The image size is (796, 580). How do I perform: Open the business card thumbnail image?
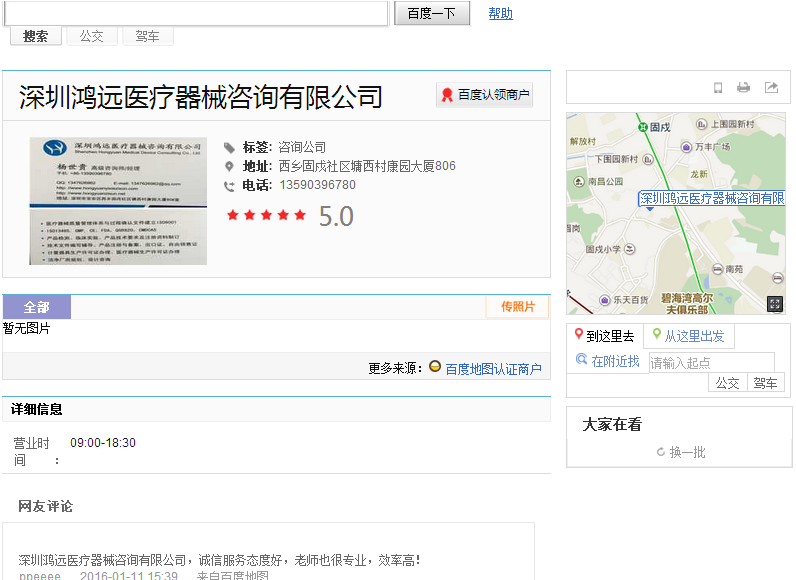[118, 201]
